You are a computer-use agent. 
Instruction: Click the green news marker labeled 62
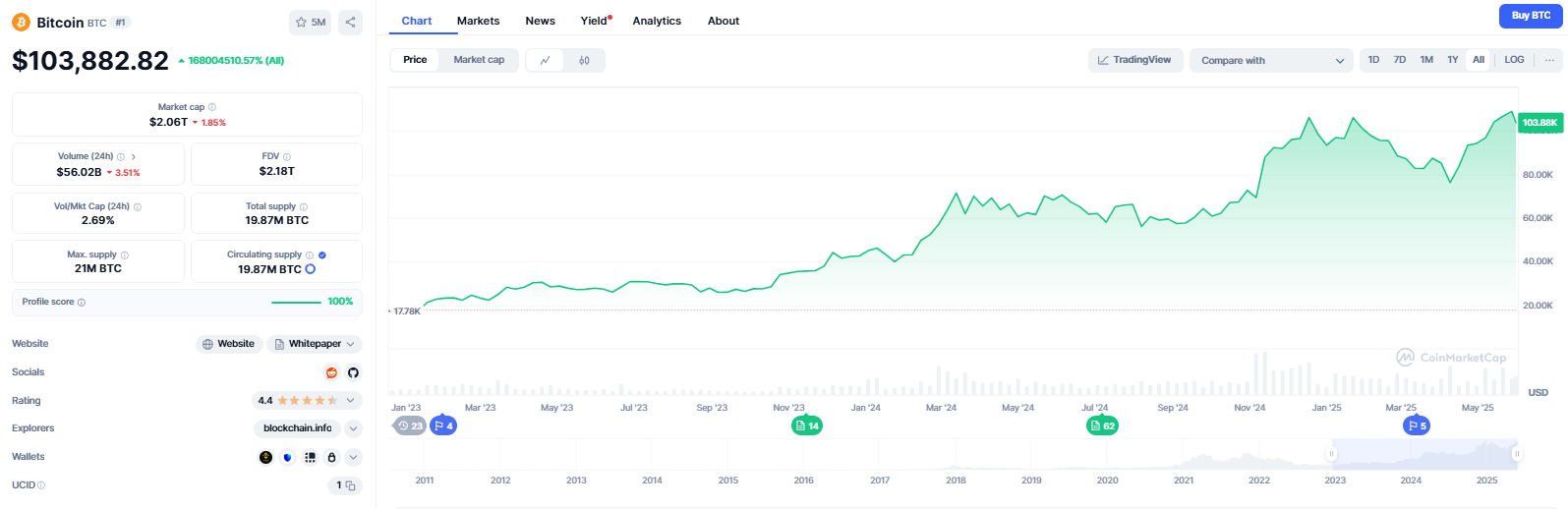click(x=1102, y=426)
